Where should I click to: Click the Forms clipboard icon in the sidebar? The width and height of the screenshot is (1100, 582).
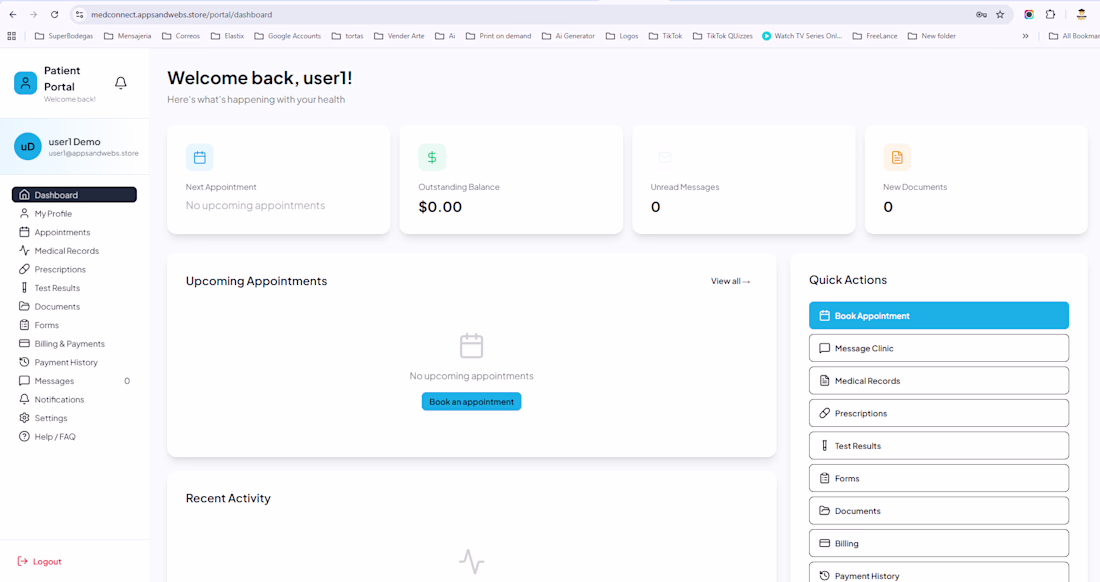click(24, 325)
